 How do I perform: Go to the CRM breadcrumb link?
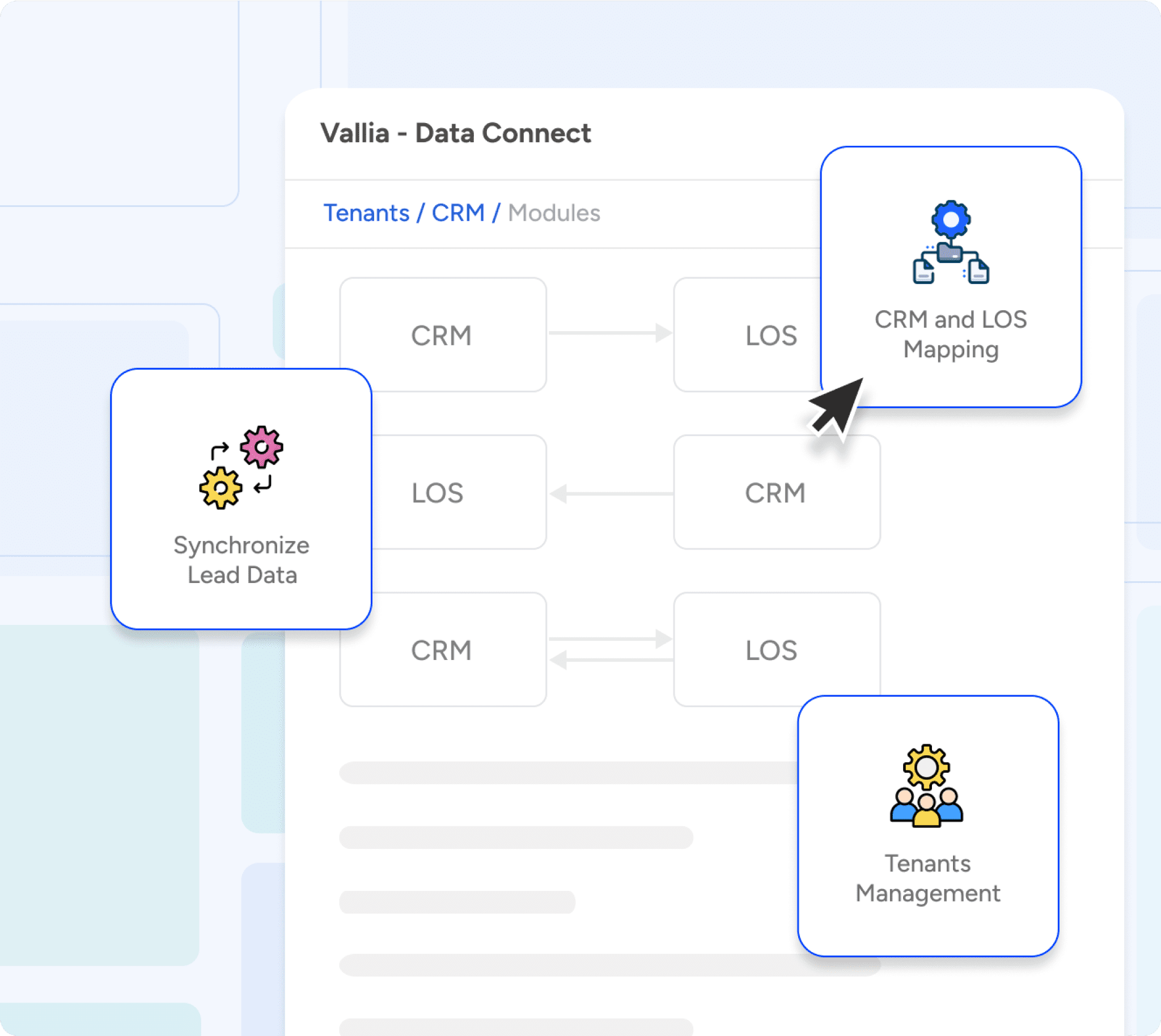click(457, 213)
